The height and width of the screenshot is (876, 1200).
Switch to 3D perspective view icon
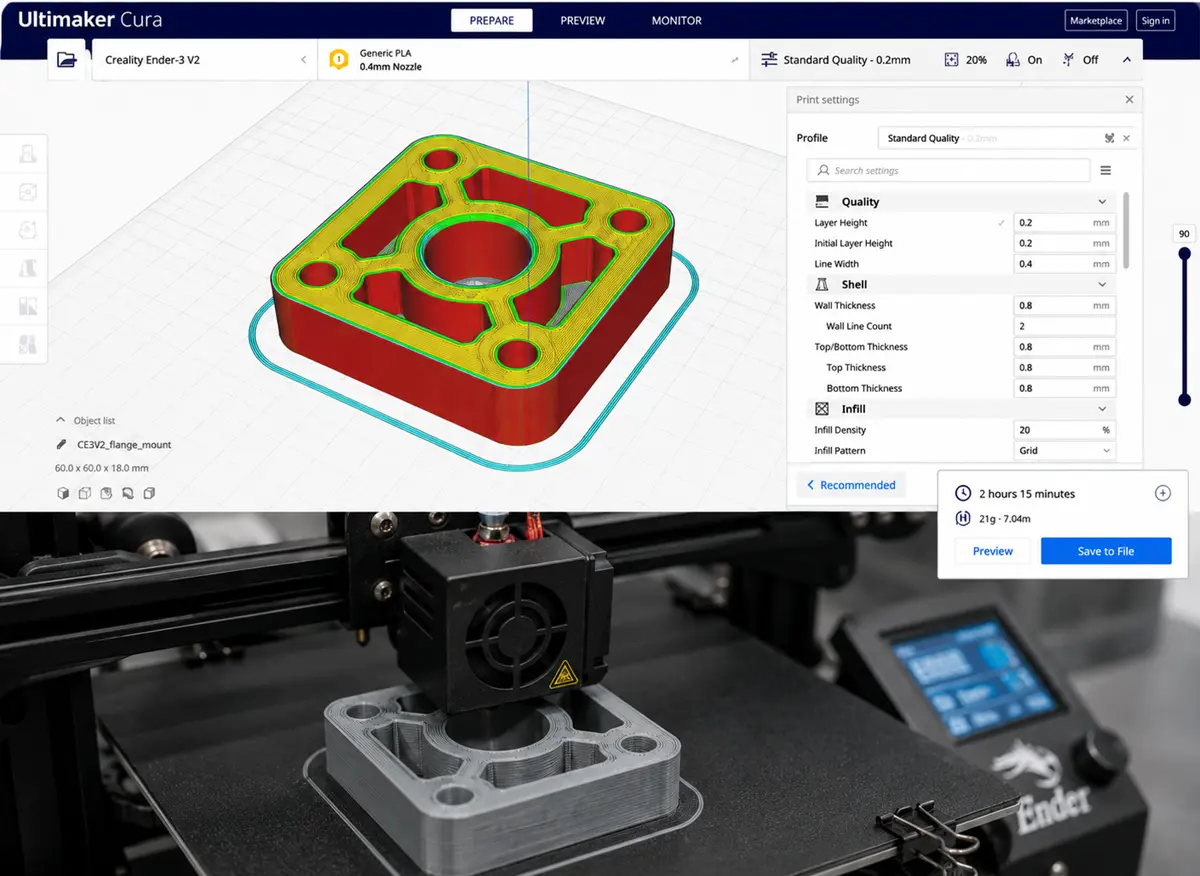coord(62,493)
